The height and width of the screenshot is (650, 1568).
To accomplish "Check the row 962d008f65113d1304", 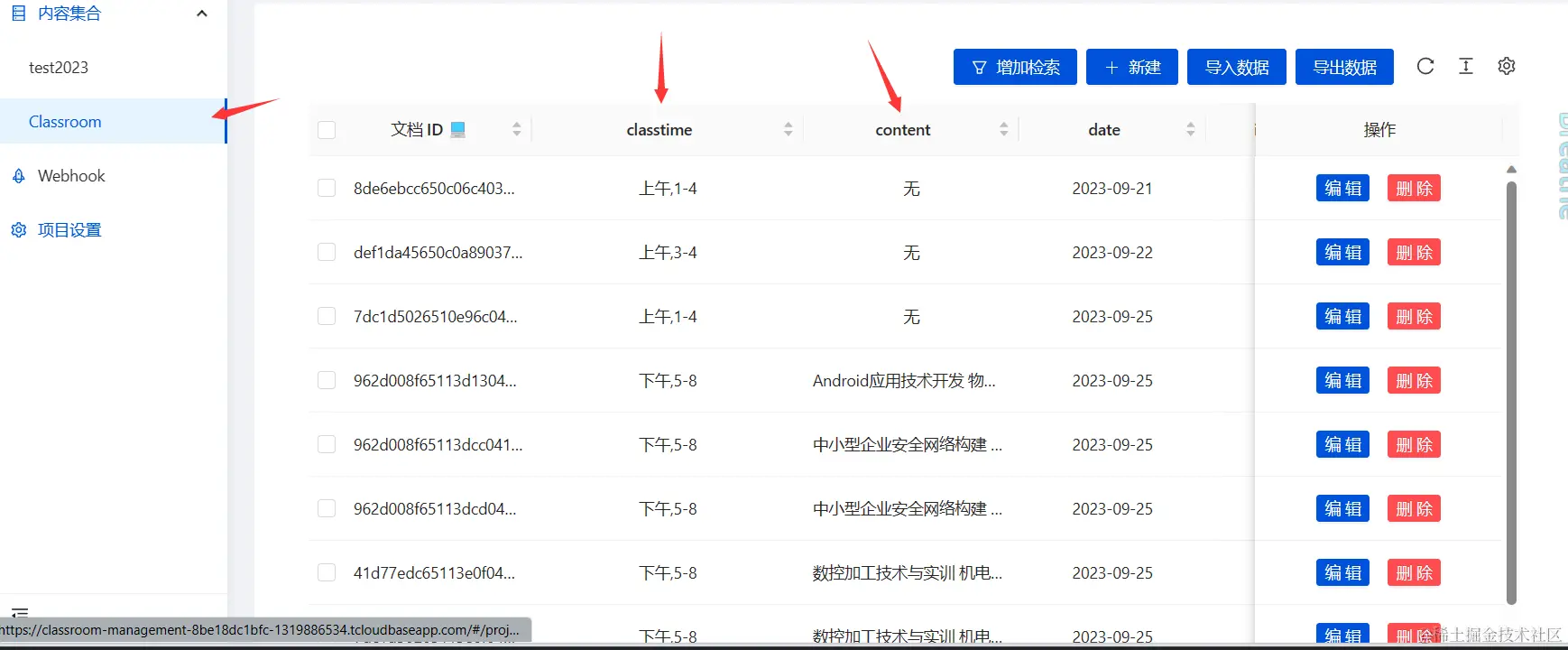I will point(327,380).
